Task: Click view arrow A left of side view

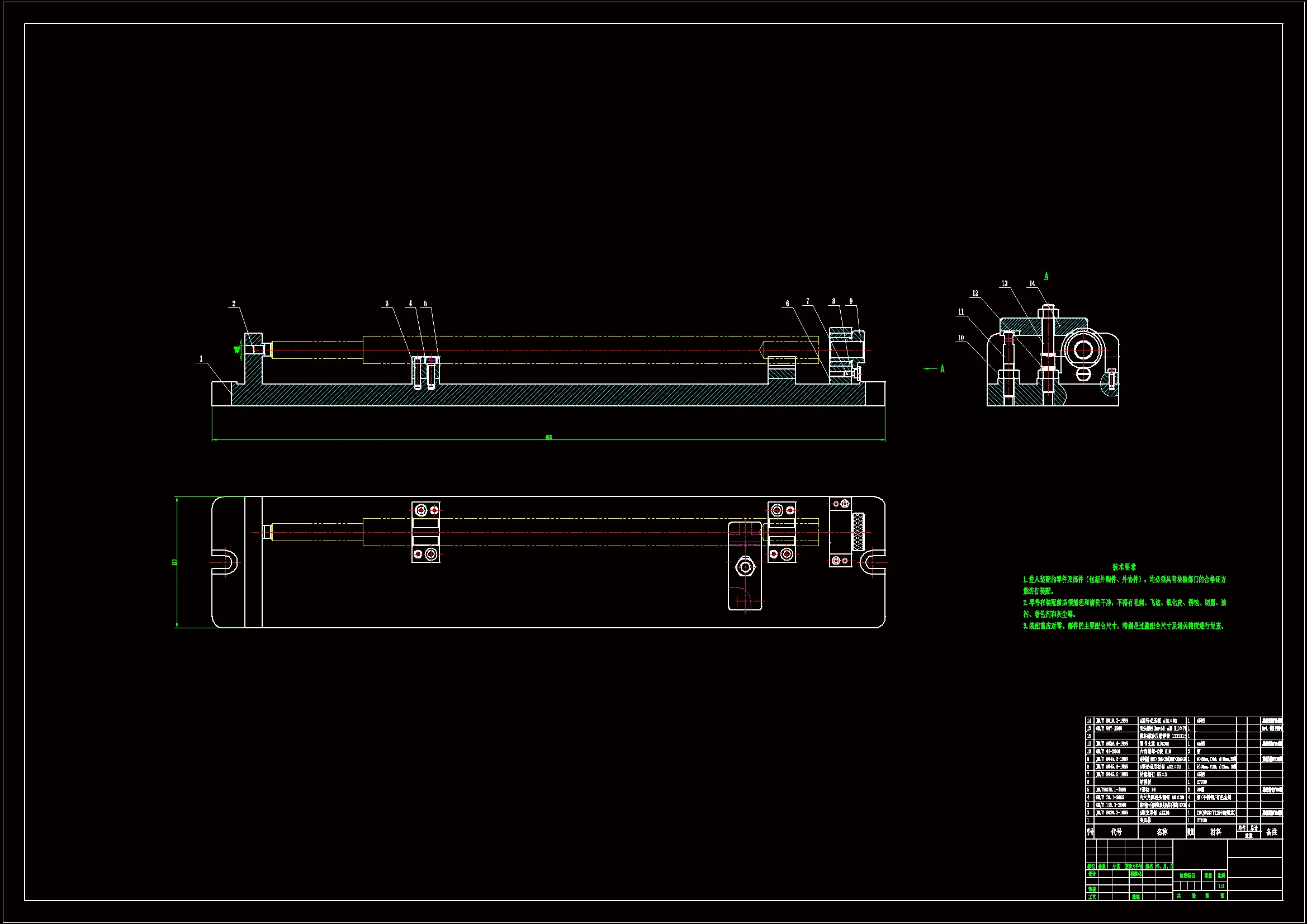Action: tap(942, 369)
